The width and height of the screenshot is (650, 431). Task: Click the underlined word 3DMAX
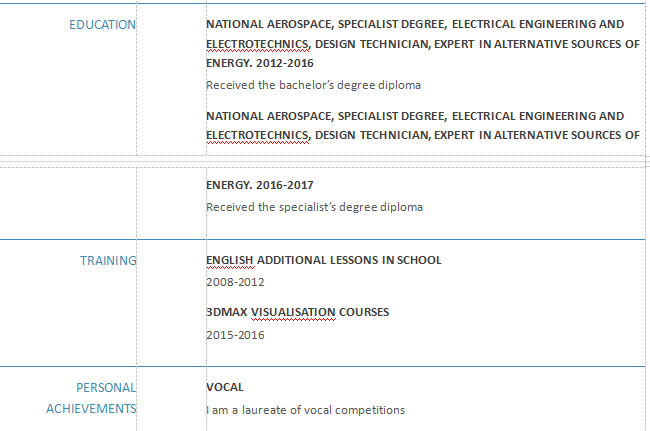[226, 312]
